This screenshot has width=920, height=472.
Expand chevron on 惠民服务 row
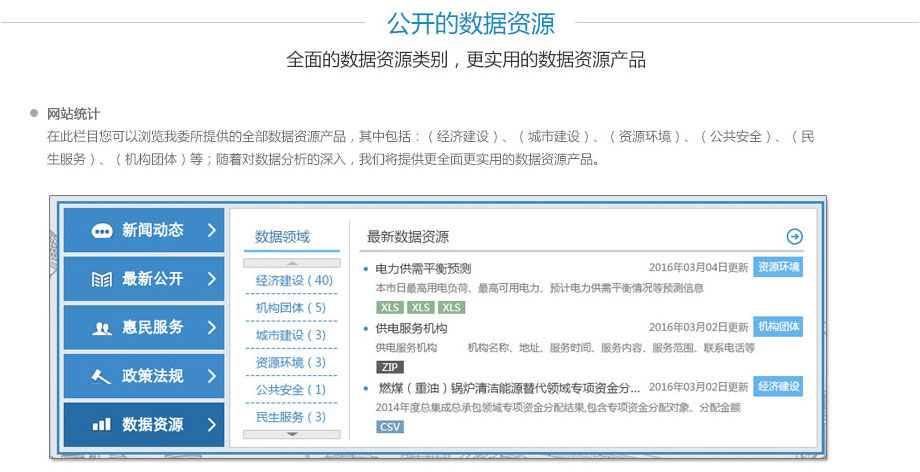pos(212,328)
